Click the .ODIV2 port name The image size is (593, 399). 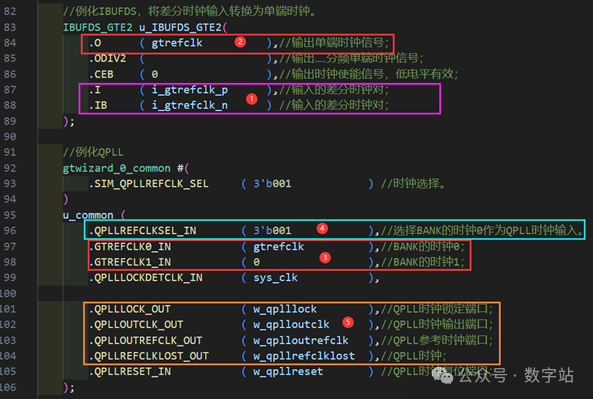107,59
